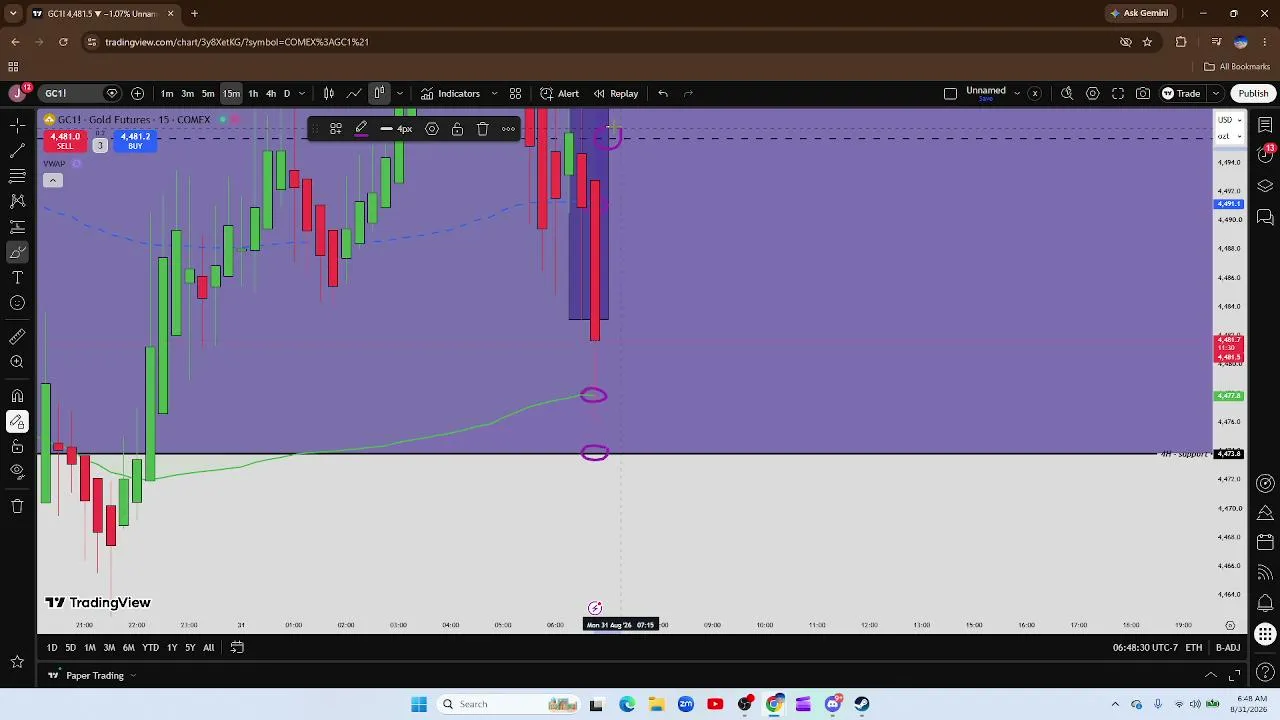The image size is (1280, 720).
Task: Lock the selected drawing in floating toolbar
Action: 457,129
